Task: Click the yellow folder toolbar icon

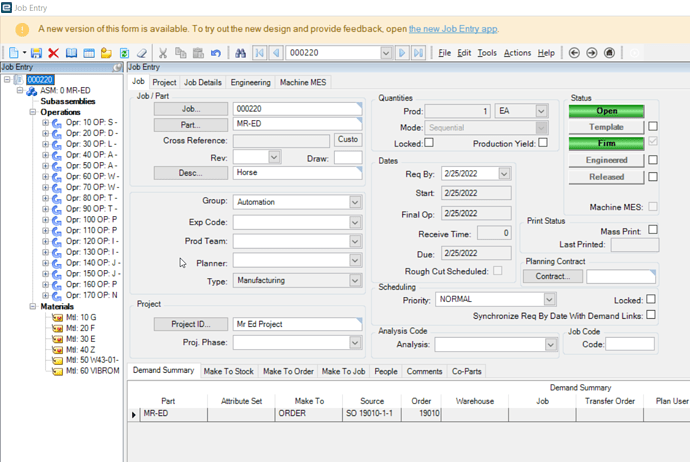Action: coord(106,53)
